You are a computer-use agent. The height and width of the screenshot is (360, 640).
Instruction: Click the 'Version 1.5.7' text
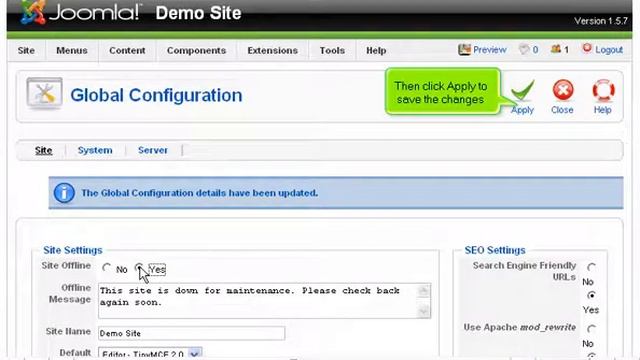point(601,21)
